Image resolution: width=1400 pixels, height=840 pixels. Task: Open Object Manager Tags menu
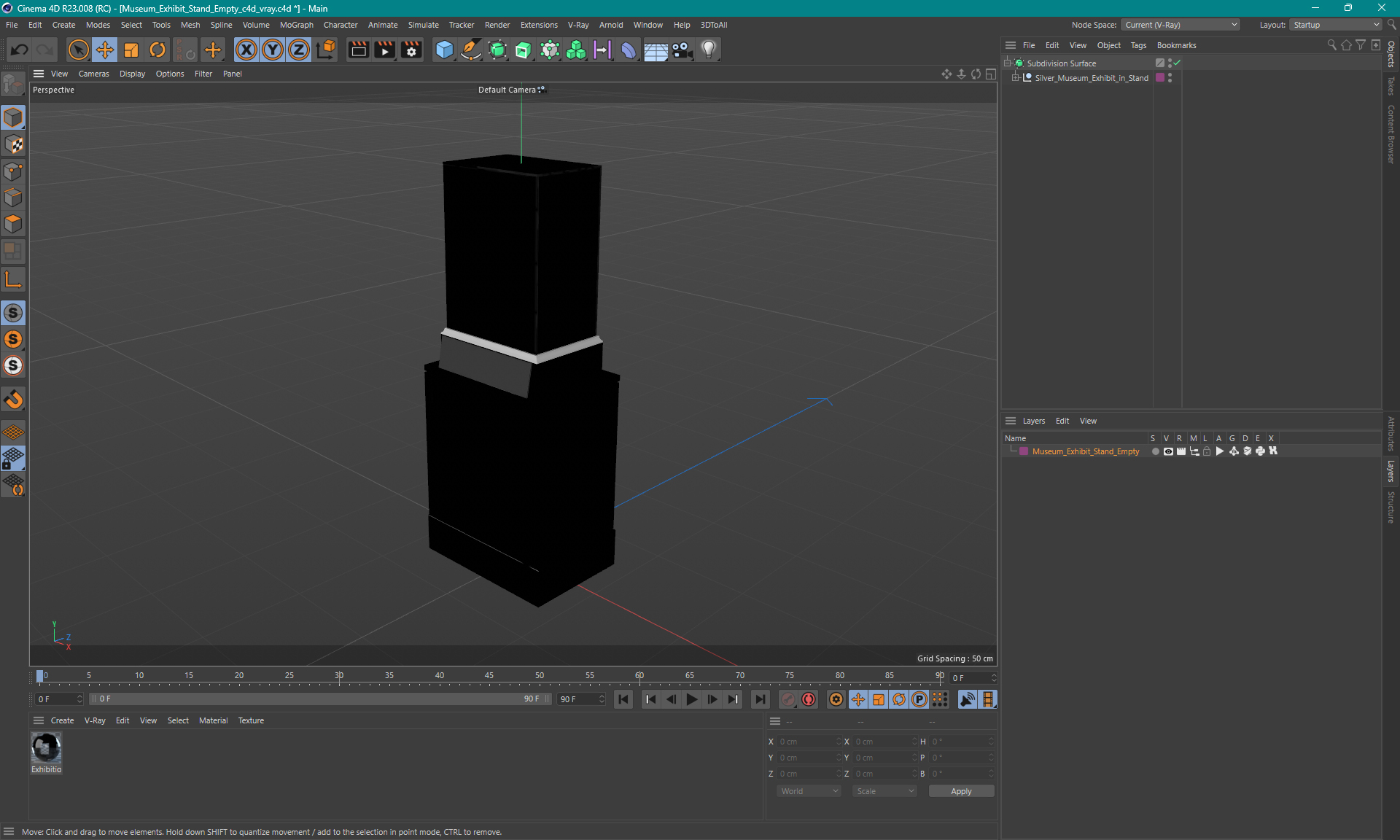[x=1138, y=45]
